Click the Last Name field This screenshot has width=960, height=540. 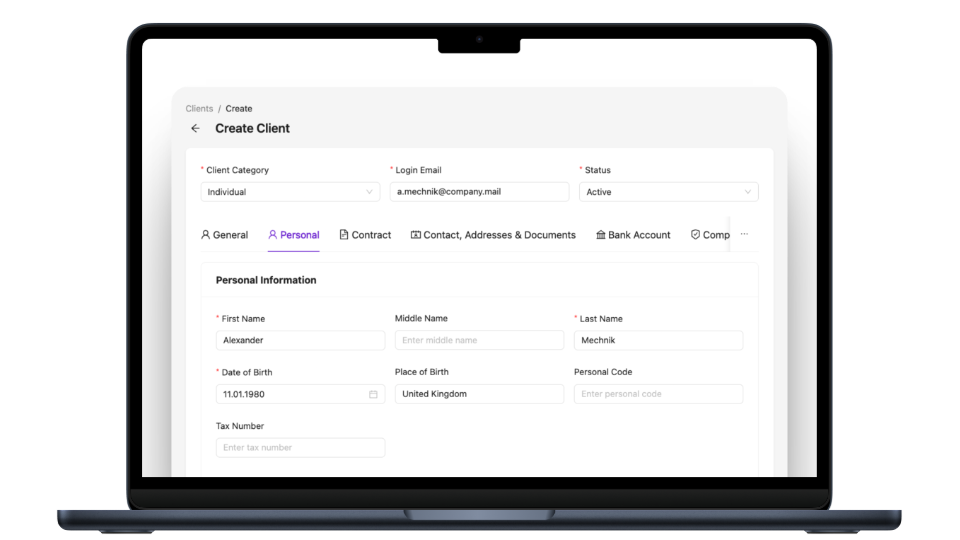[658, 340]
